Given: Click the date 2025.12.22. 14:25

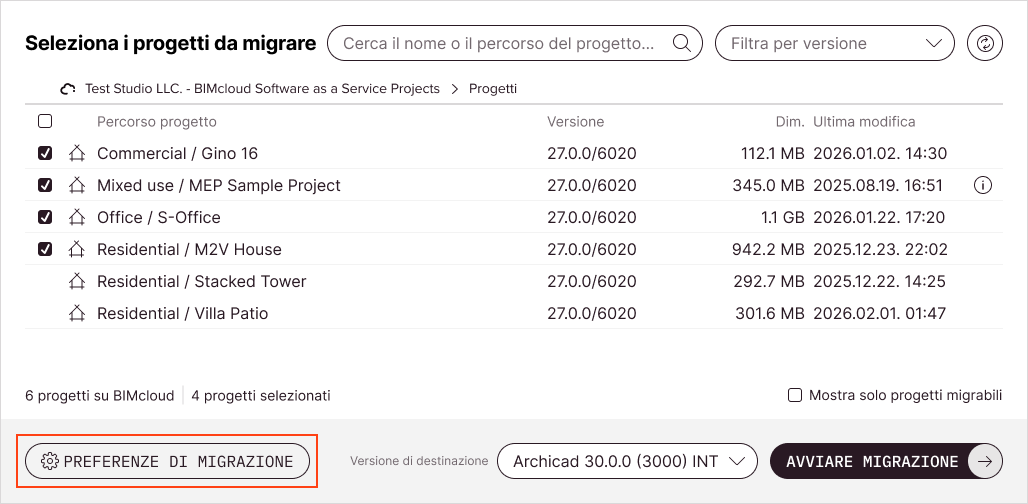Looking at the screenshot, I should coord(879,282).
